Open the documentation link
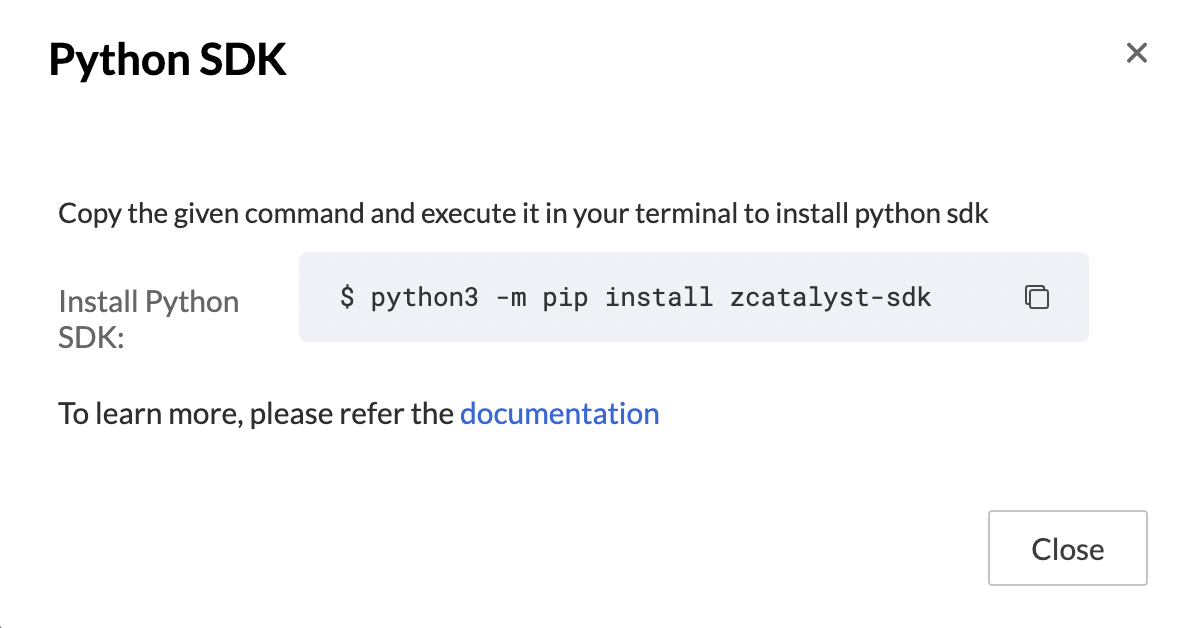The image size is (1184, 628). [560, 414]
